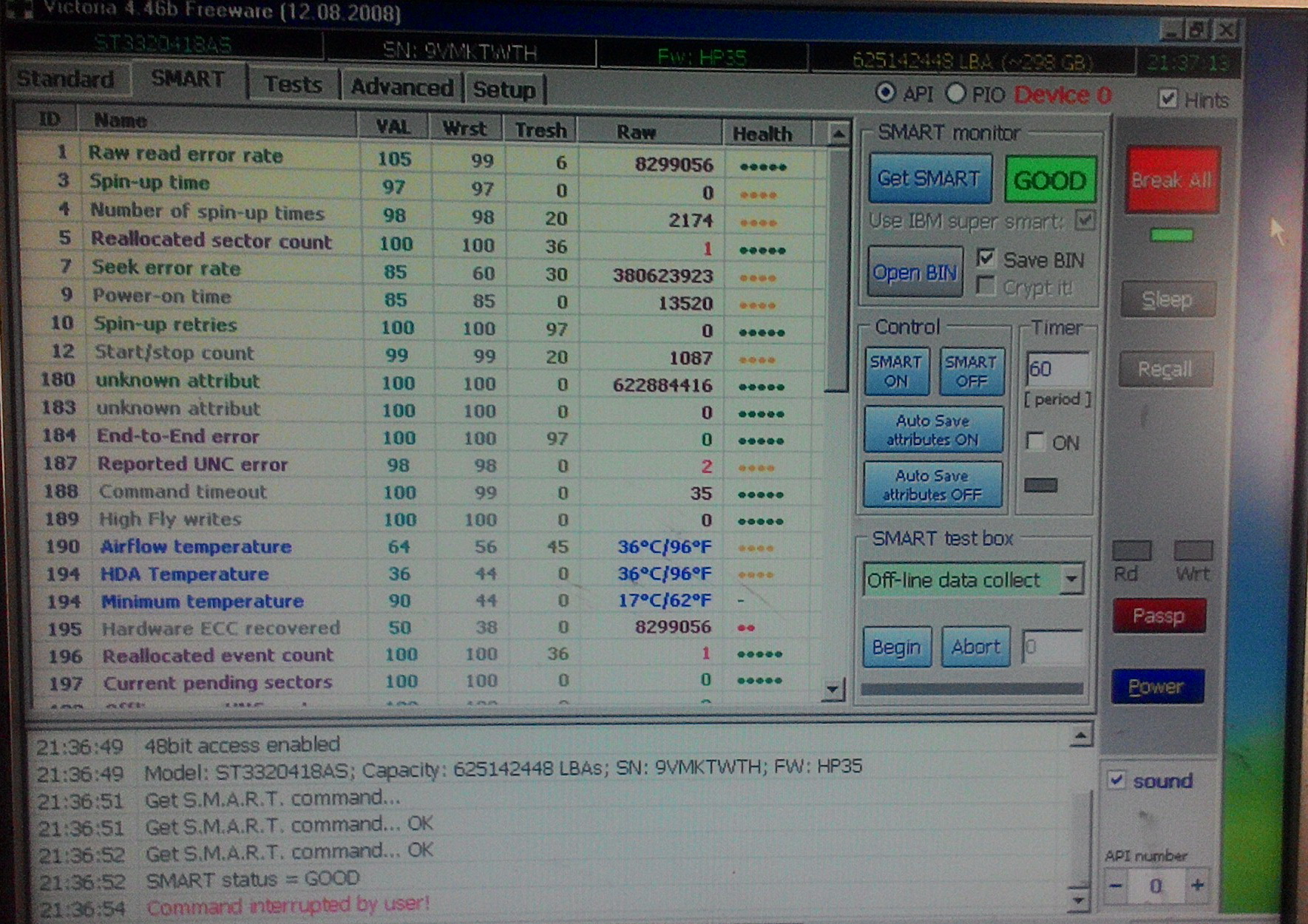The width and height of the screenshot is (1308, 924).
Task: Select the Hardware ECC recovered row
Action: pos(425,628)
